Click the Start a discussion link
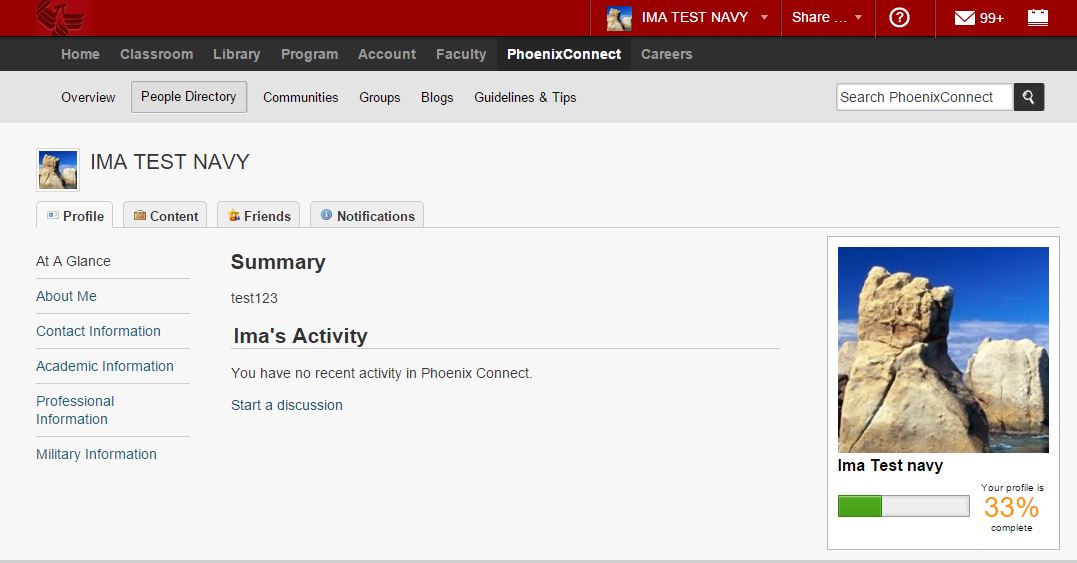 pos(286,405)
